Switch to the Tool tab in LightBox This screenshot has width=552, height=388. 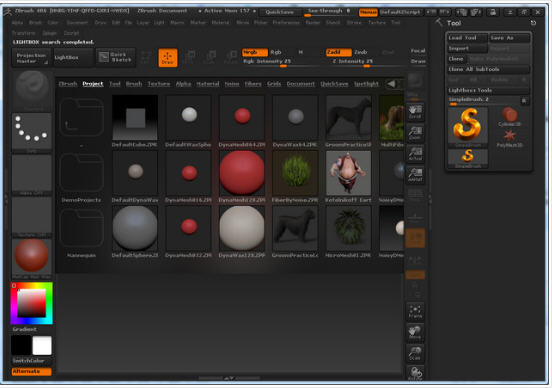point(115,84)
